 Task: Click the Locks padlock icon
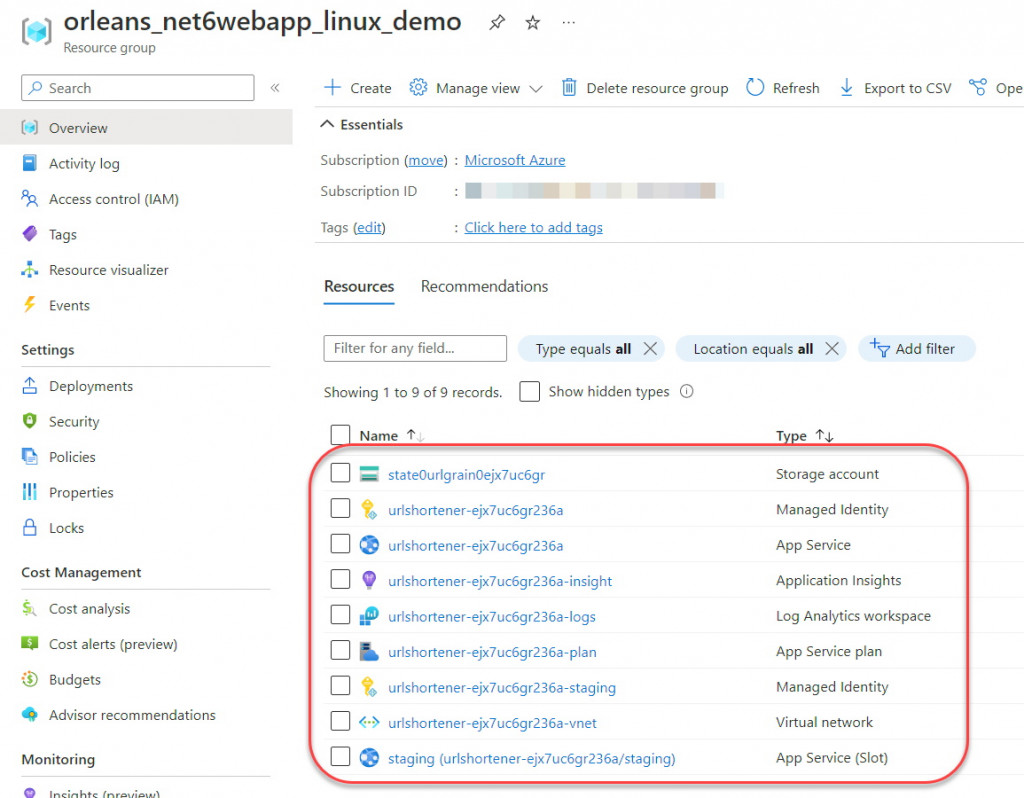pyautogui.click(x=29, y=527)
